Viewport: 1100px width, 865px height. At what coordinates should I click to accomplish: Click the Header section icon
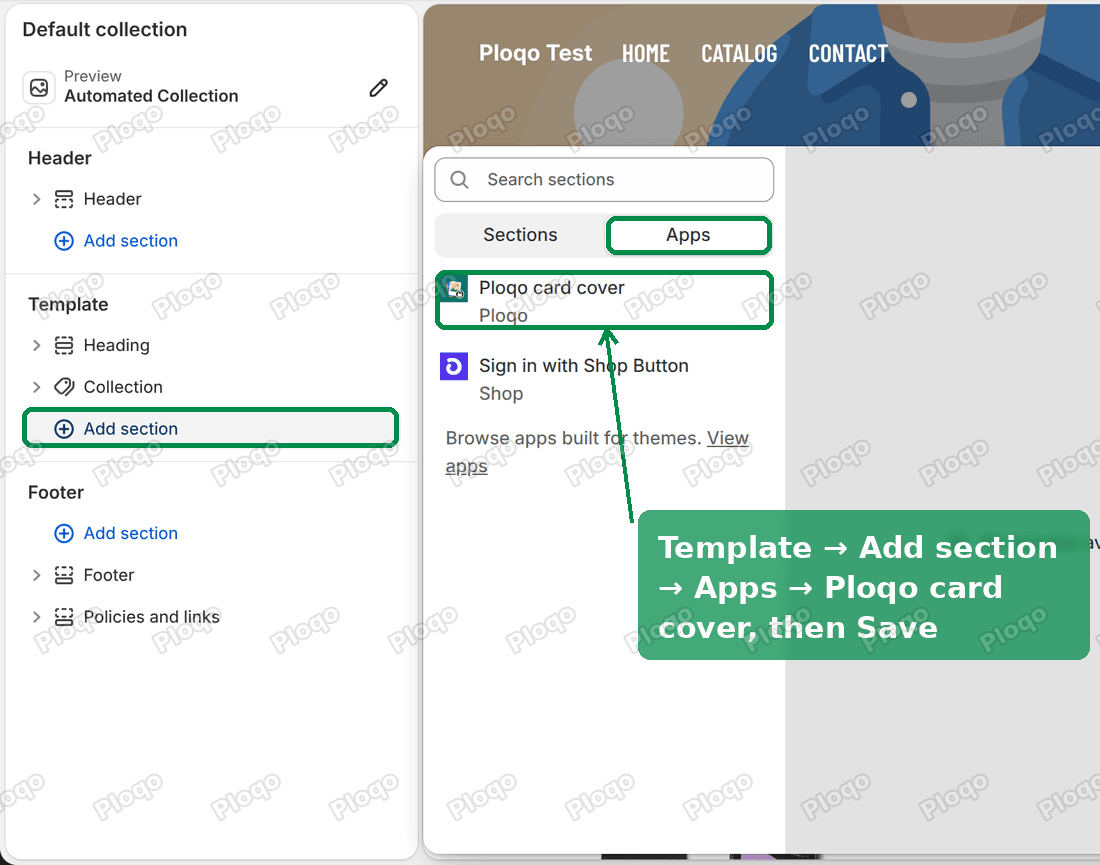coord(64,199)
